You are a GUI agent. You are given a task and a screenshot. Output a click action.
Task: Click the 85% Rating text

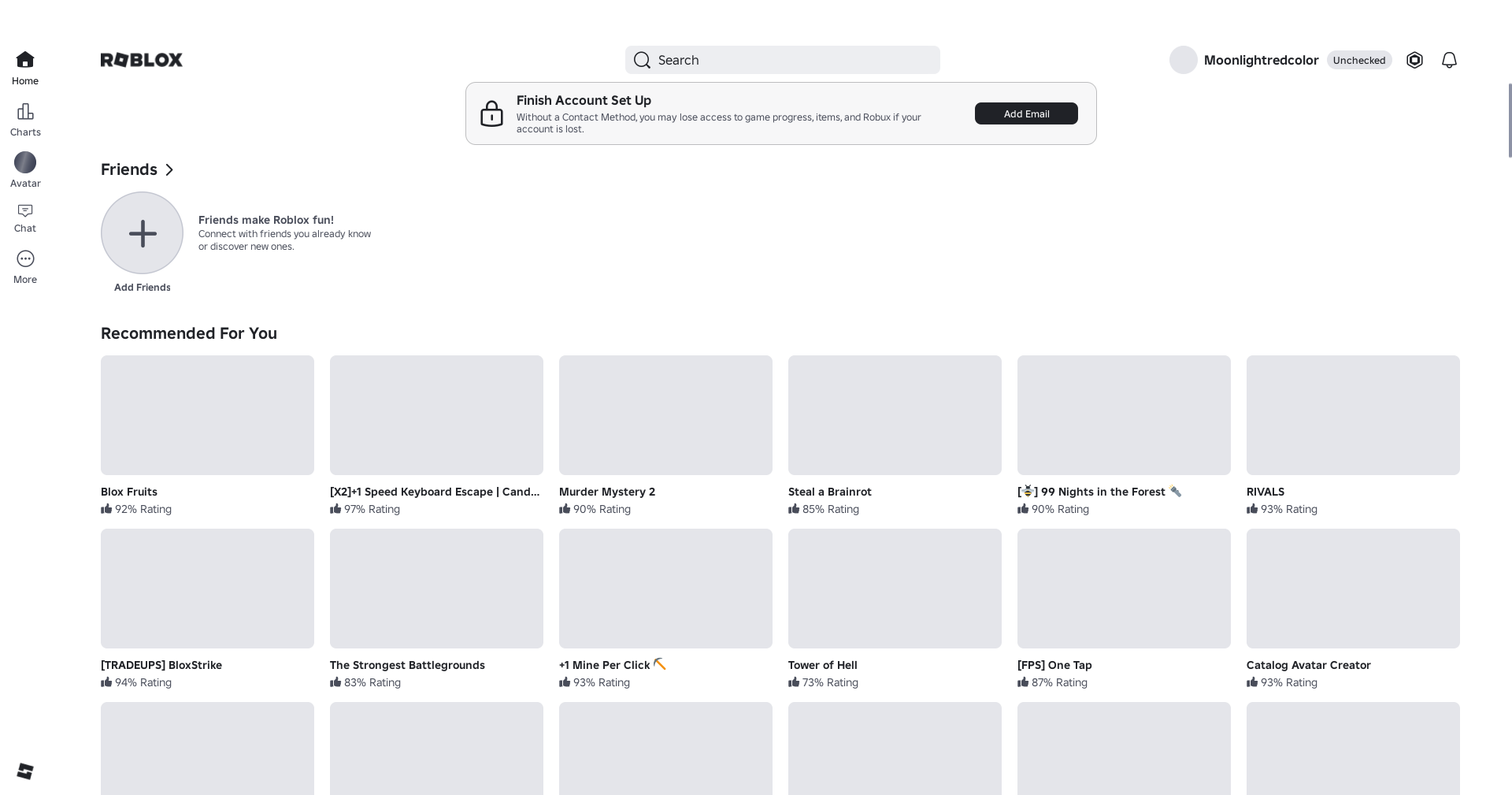(x=831, y=509)
